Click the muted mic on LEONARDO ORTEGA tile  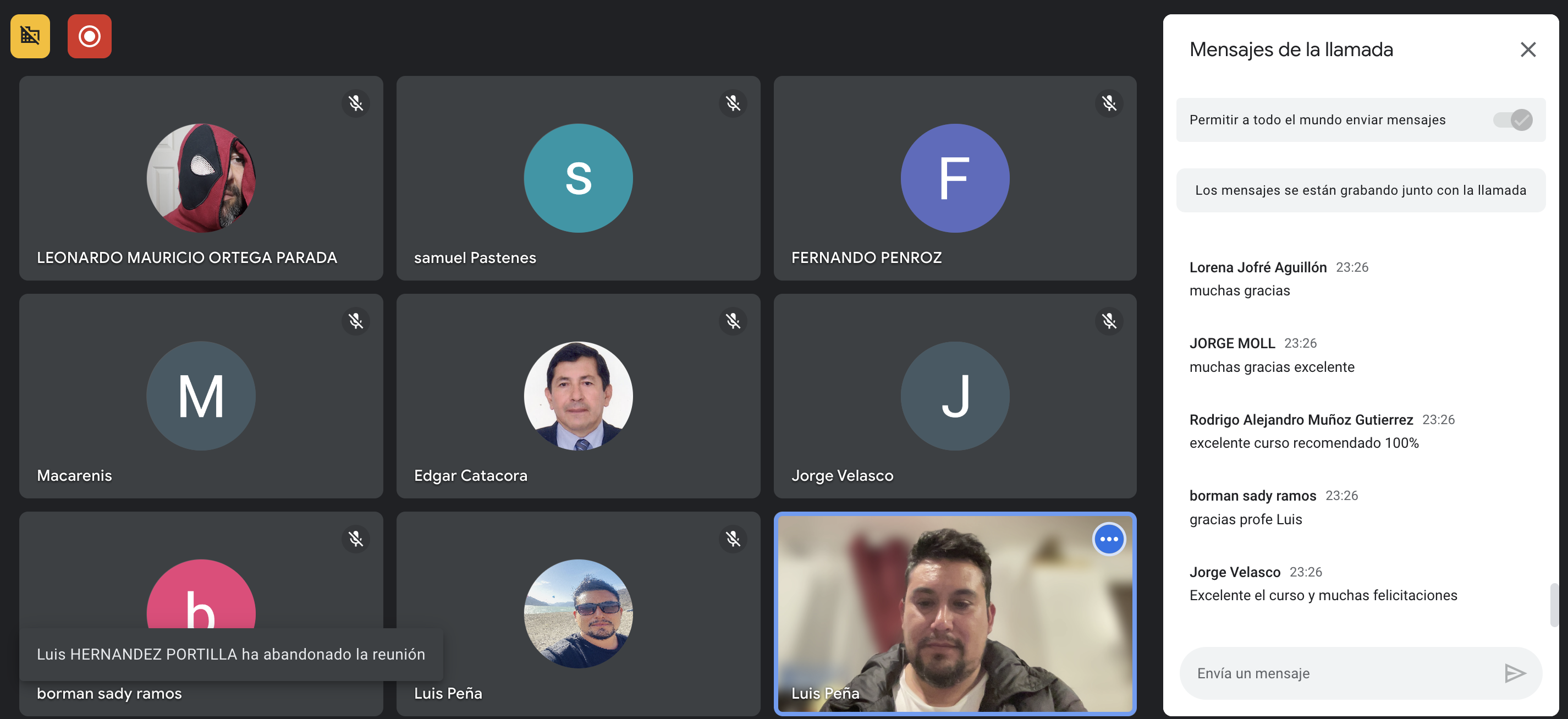pos(356,103)
